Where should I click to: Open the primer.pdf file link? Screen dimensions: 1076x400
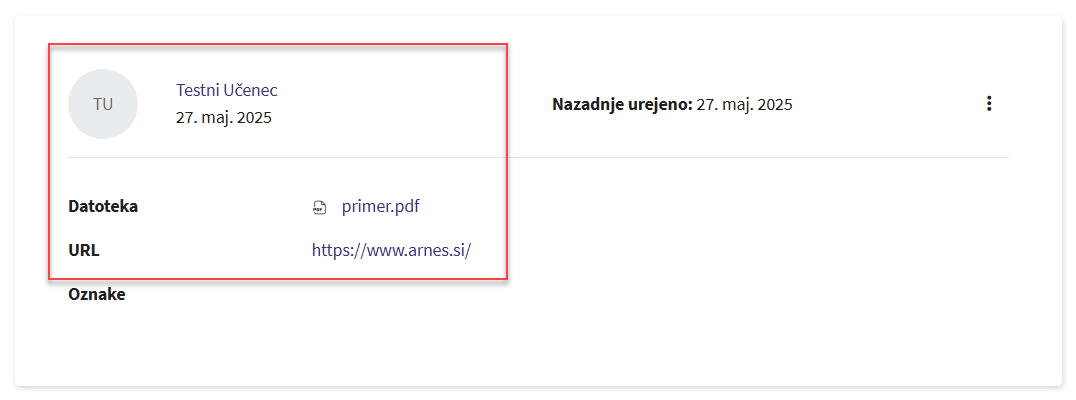point(380,207)
